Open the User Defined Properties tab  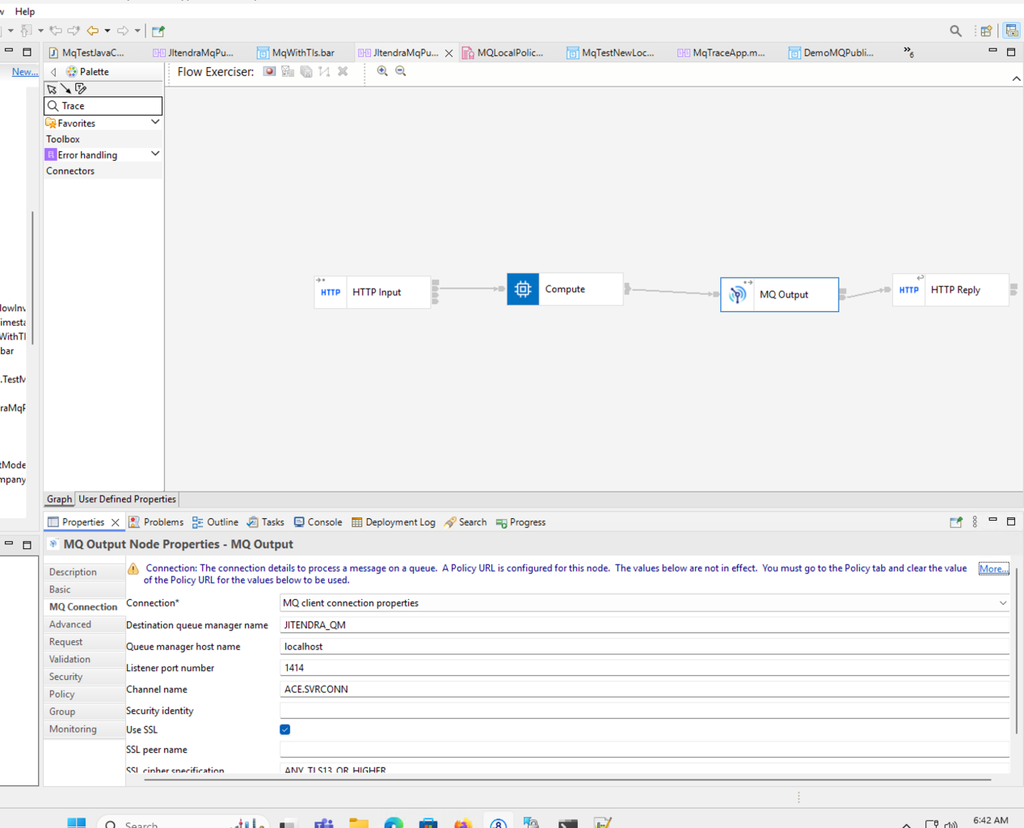(127, 499)
